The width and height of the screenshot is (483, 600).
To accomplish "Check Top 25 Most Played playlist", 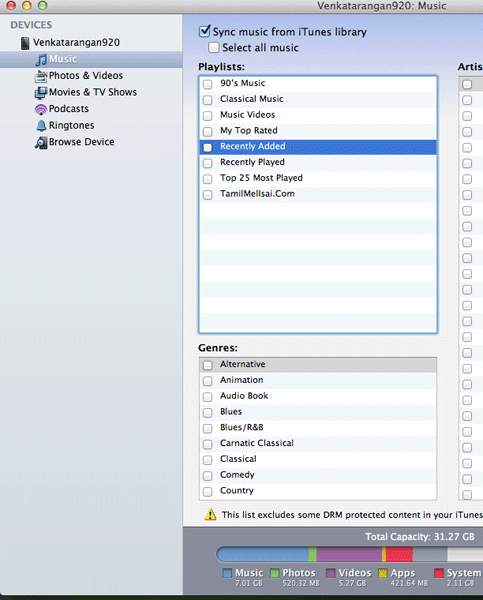I will (x=207, y=179).
